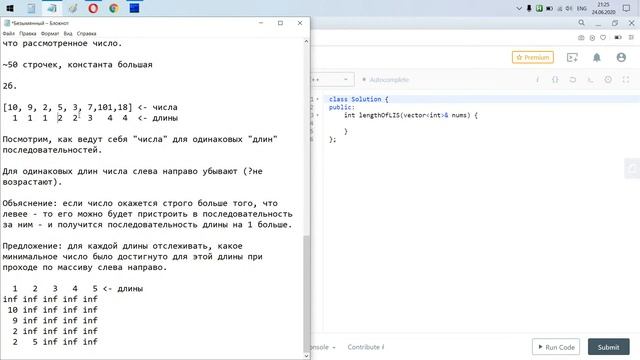Viewport: 640px width, 360px height.
Task: Submit the LeetCode solution
Action: tap(609, 347)
